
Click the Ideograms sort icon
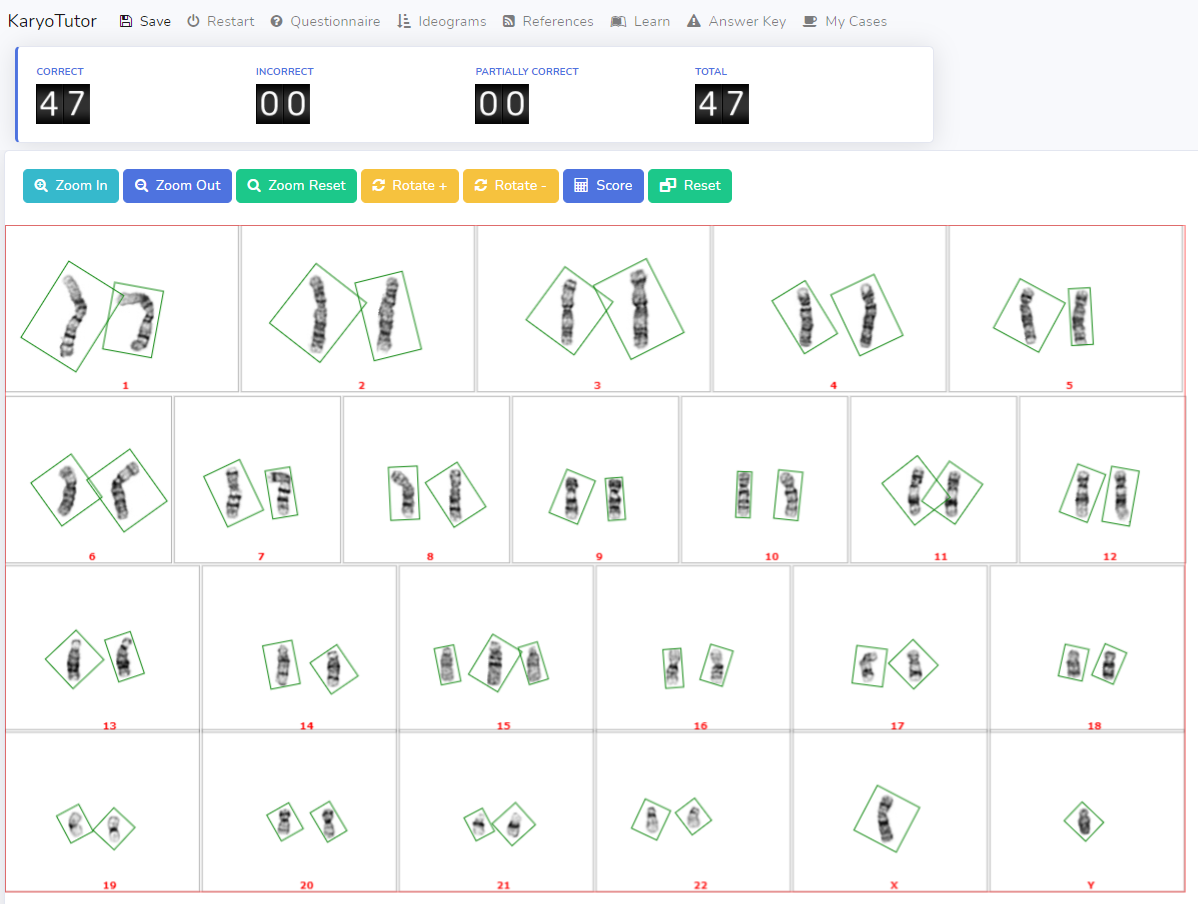pyautogui.click(x=404, y=21)
